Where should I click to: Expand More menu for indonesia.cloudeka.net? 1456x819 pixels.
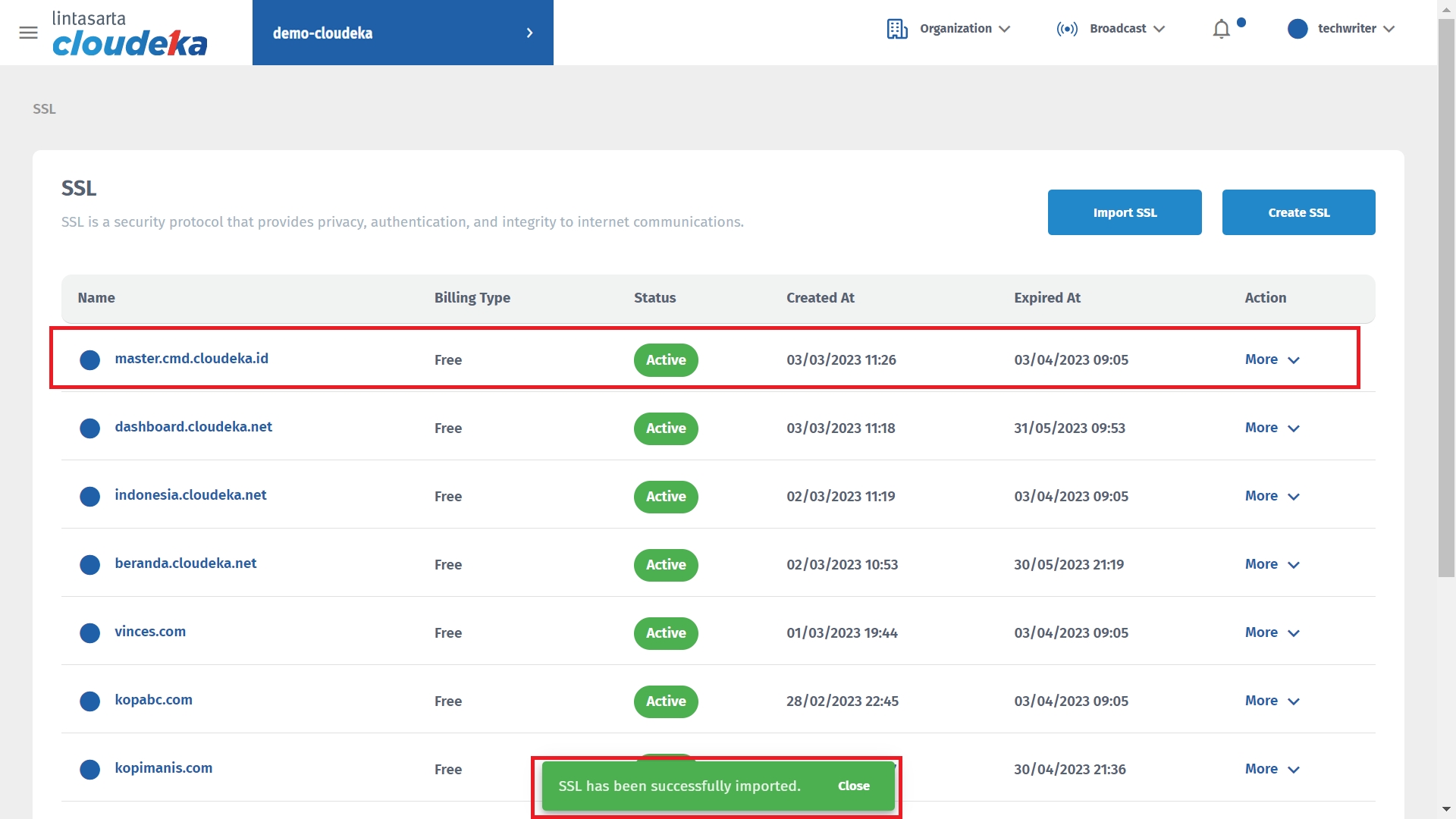click(1272, 497)
